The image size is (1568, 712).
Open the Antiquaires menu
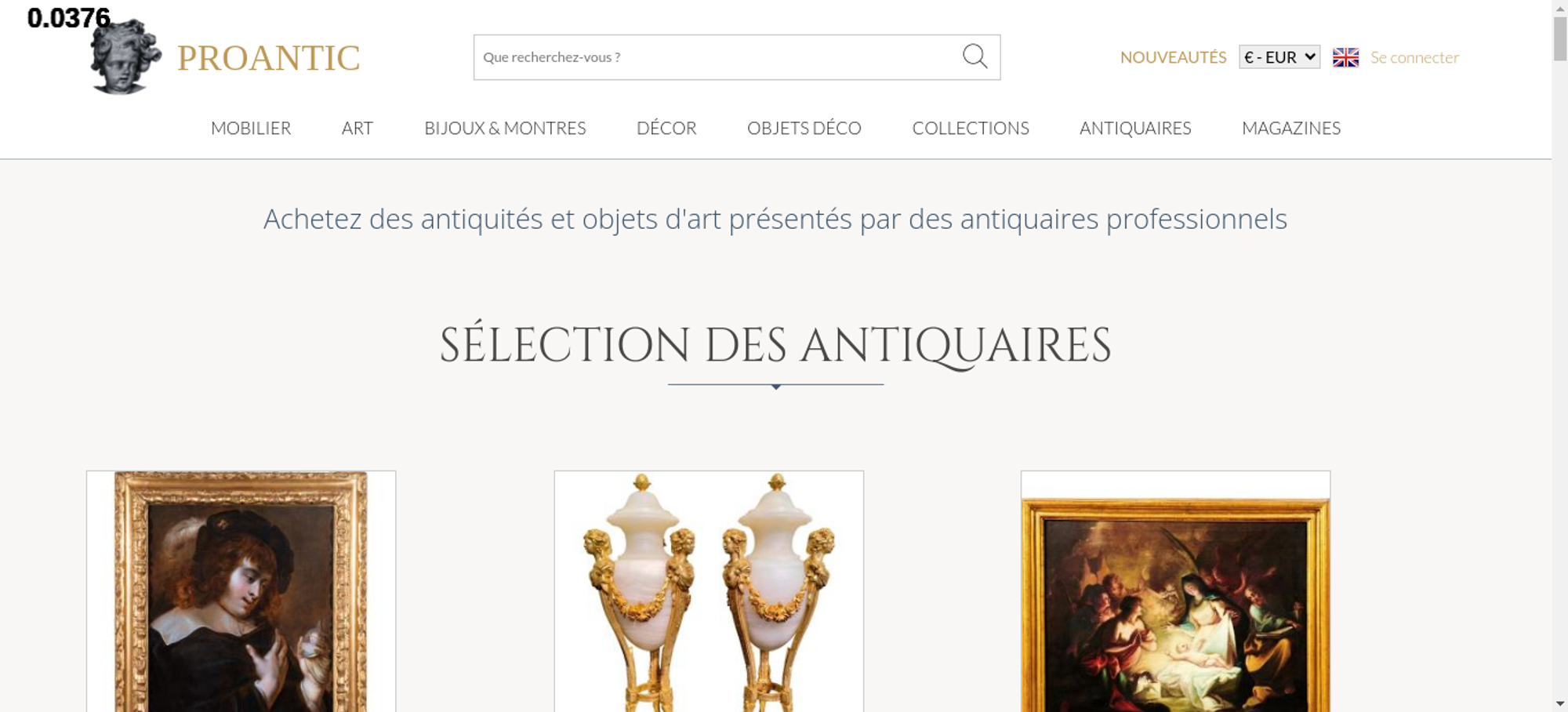coord(1135,128)
